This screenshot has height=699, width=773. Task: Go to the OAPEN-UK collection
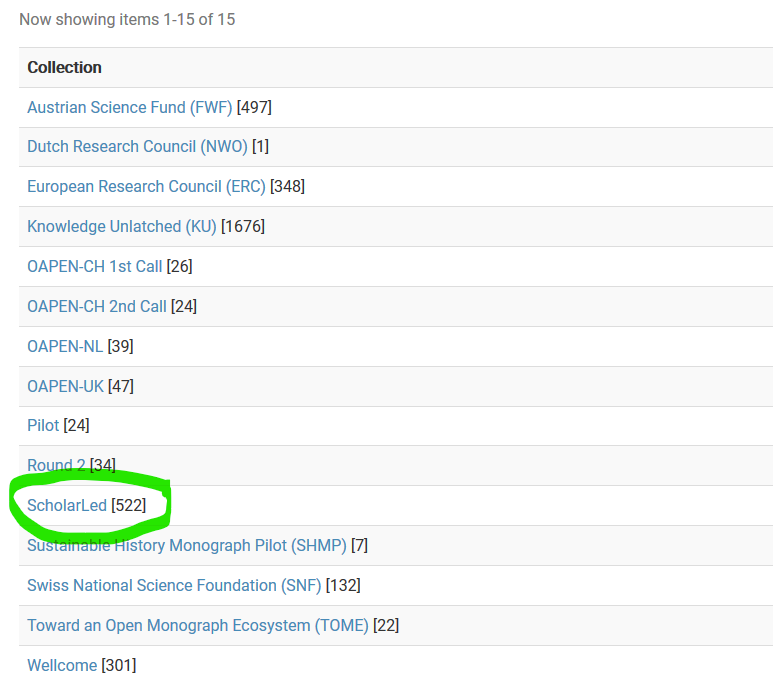coord(66,386)
